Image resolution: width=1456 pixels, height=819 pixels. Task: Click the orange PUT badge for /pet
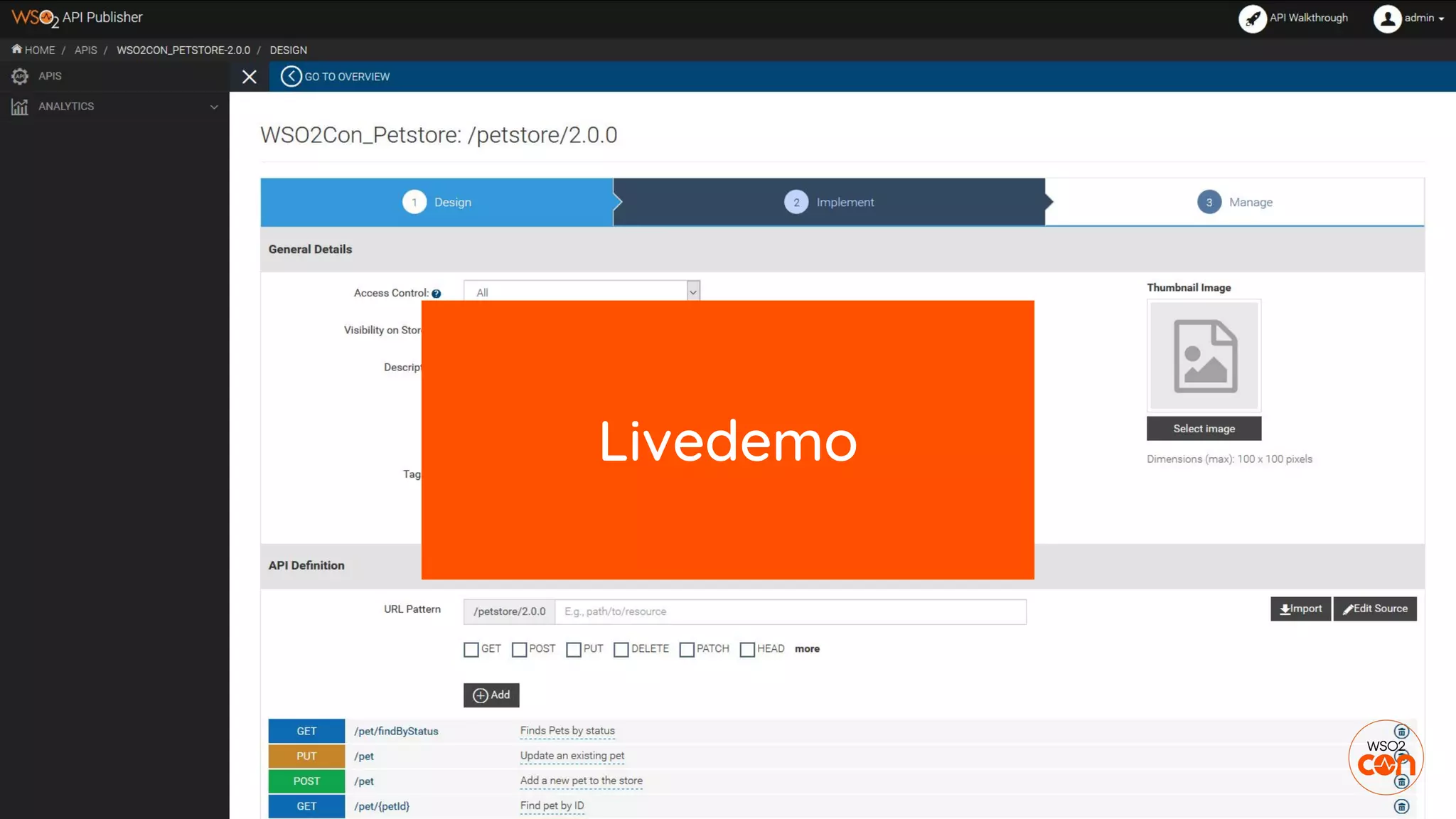[x=306, y=756]
